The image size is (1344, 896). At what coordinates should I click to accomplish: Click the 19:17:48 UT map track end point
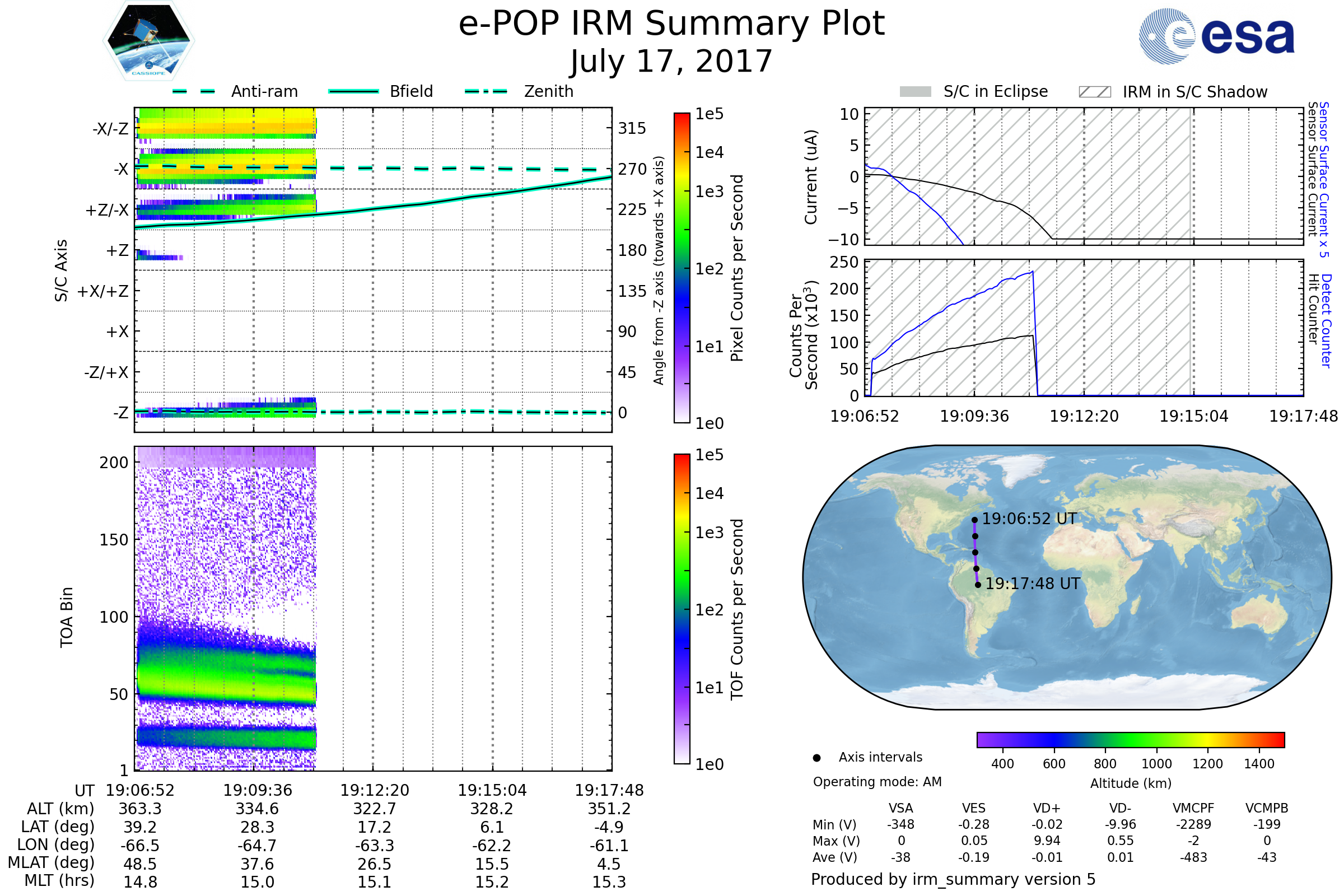pyautogui.click(x=978, y=585)
